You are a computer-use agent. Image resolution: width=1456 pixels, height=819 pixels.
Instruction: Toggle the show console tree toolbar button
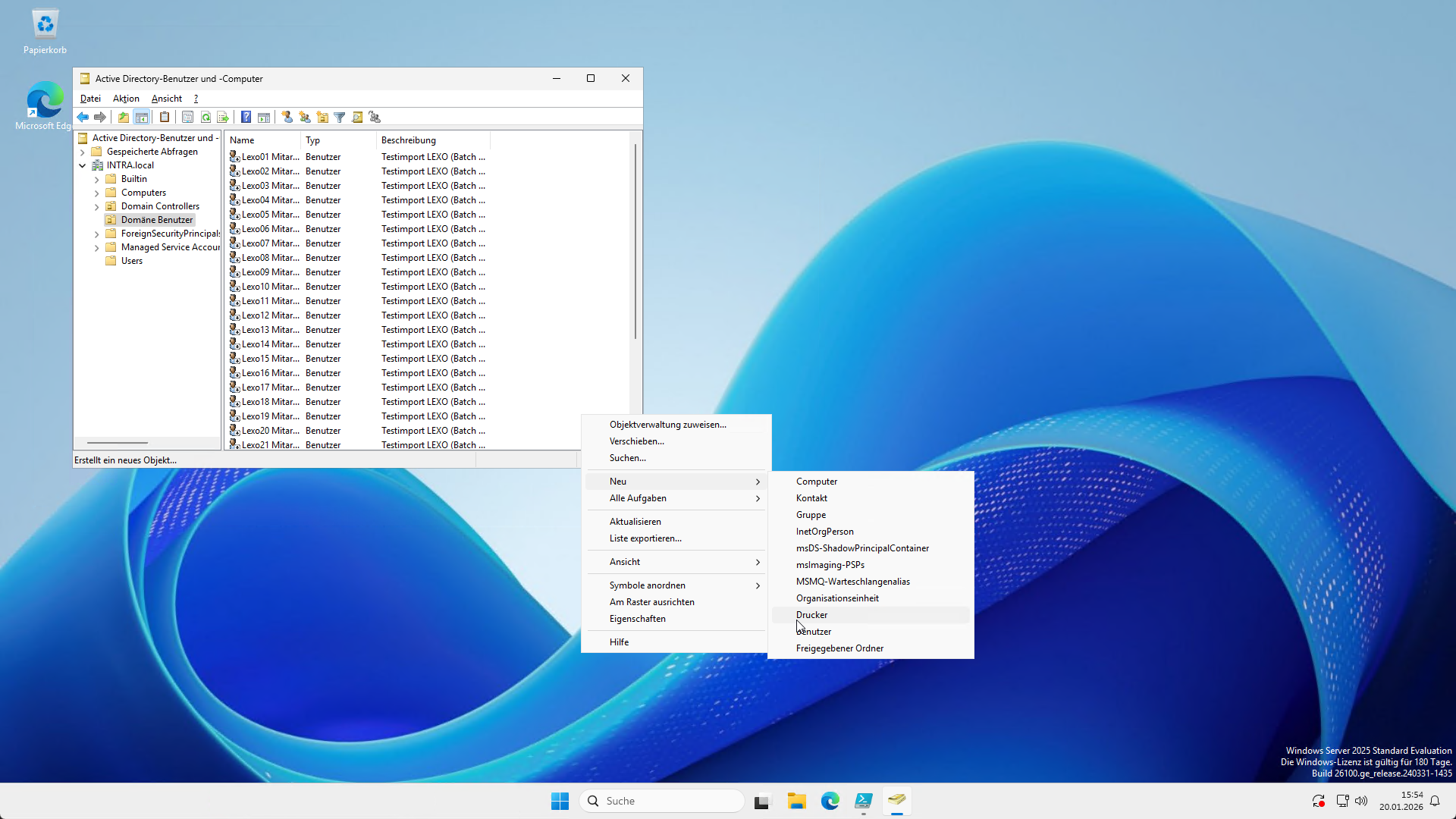(x=141, y=117)
